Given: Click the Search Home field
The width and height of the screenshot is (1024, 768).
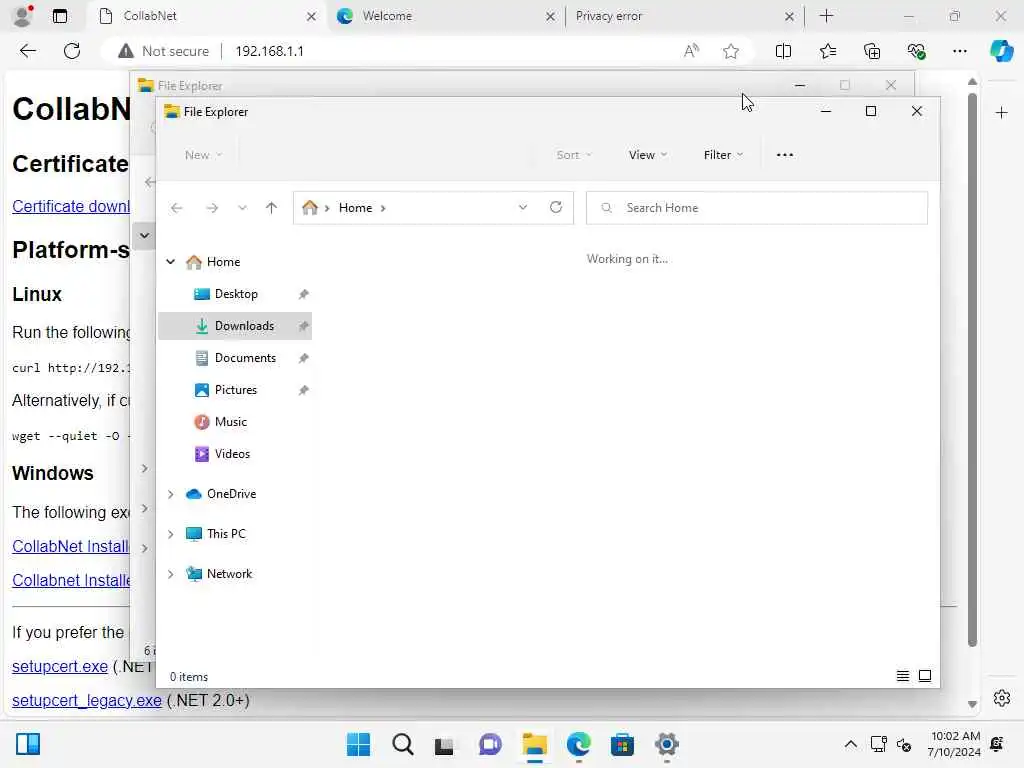Looking at the screenshot, I should (x=757, y=208).
